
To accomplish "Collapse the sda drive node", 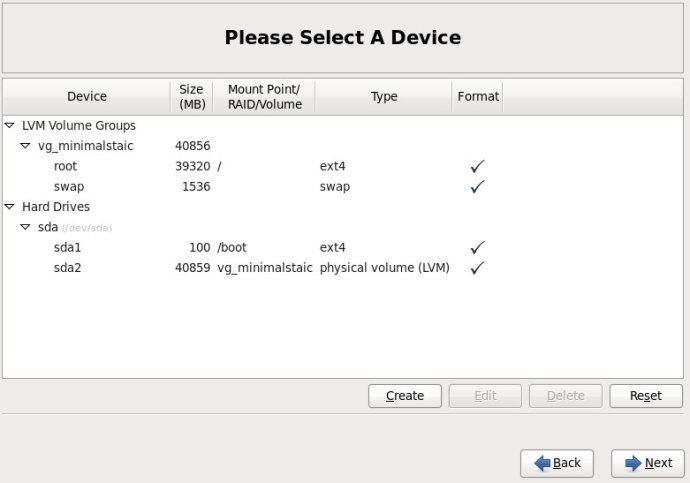I will coord(25,227).
